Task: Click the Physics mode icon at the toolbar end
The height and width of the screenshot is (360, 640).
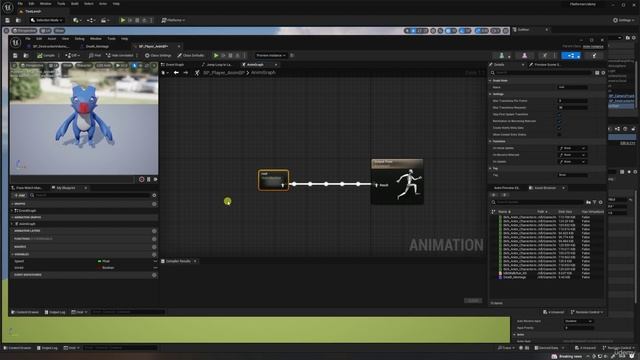Action: (x=594, y=56)
